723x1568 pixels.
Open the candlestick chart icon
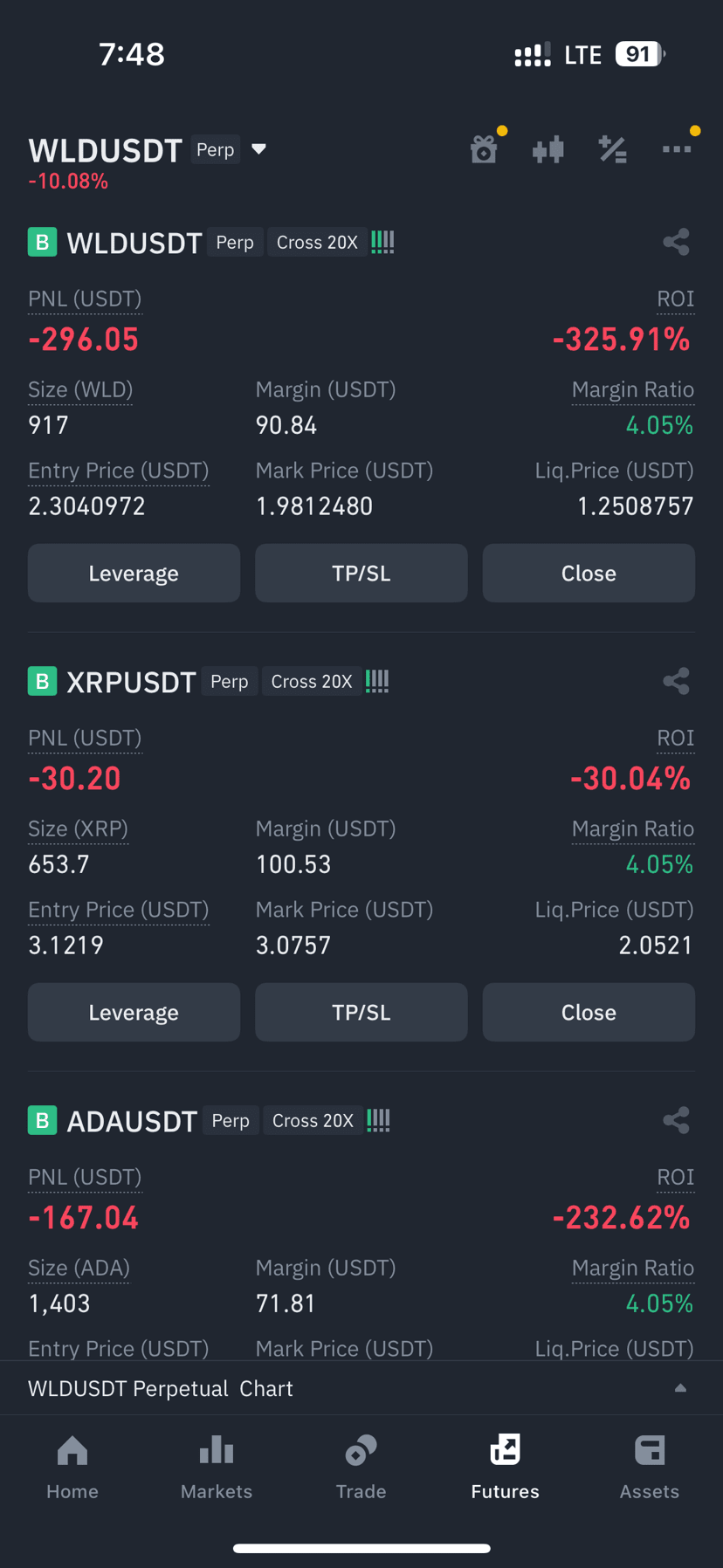548,149
